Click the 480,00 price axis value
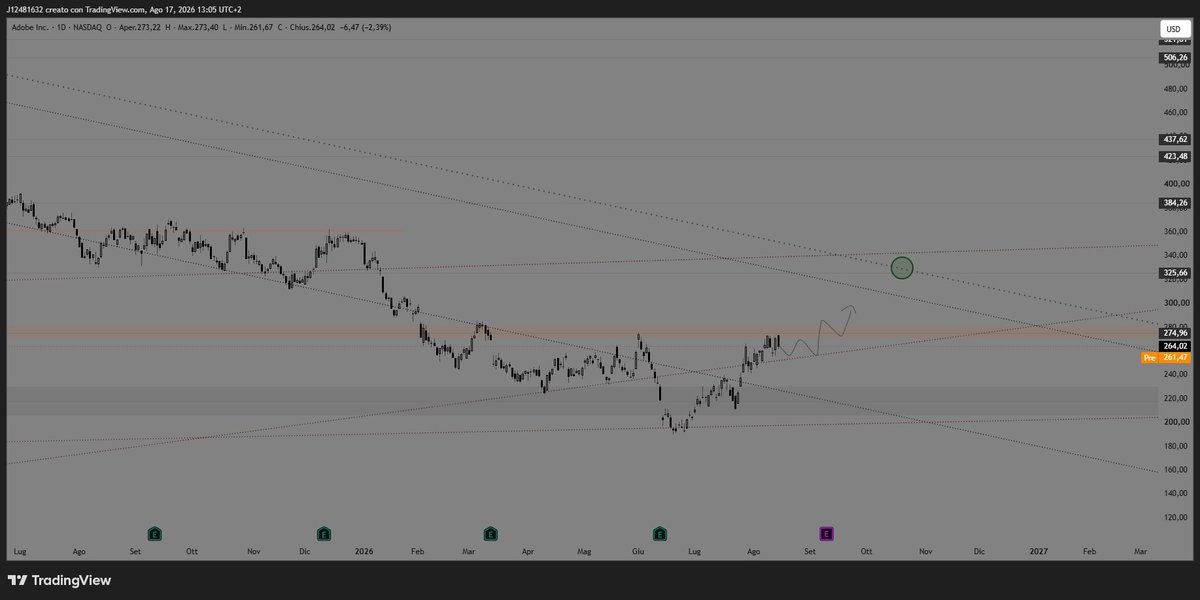The height and width of the screenshot is (600, 1200). tap(1176, 88)
